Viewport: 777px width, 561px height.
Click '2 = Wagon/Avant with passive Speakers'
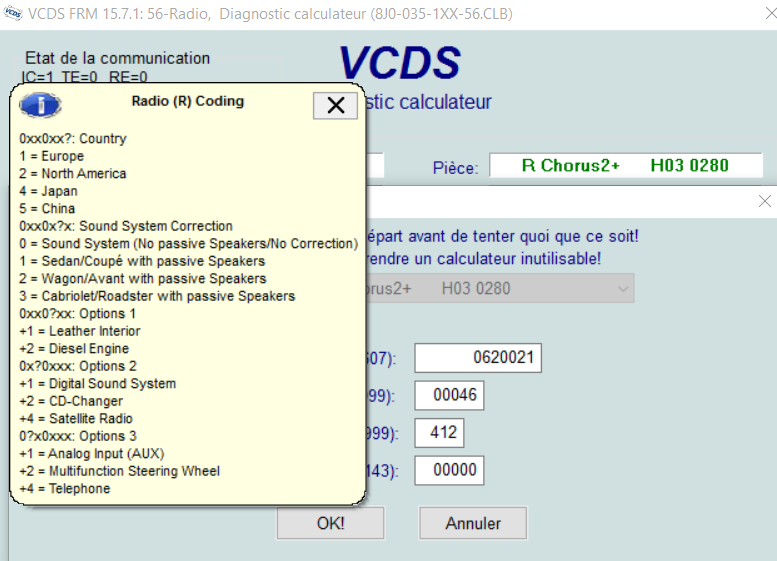point(143,279)
